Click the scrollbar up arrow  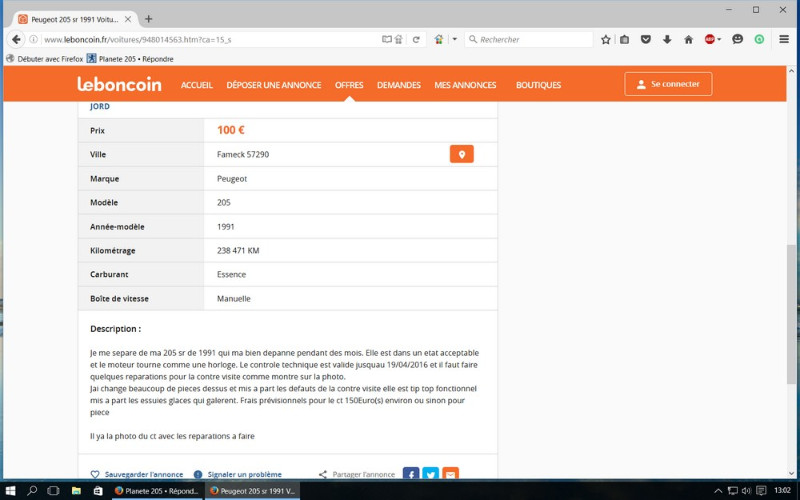coord(792,71)
